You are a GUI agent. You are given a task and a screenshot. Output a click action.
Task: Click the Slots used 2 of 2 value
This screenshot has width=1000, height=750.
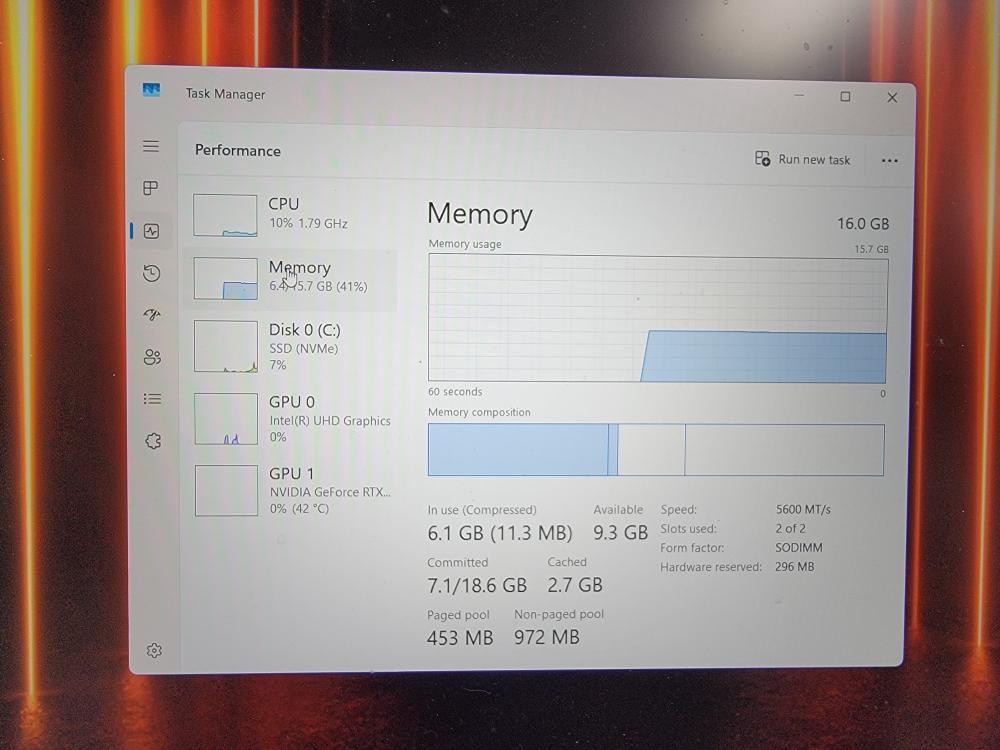click(790, 529)
